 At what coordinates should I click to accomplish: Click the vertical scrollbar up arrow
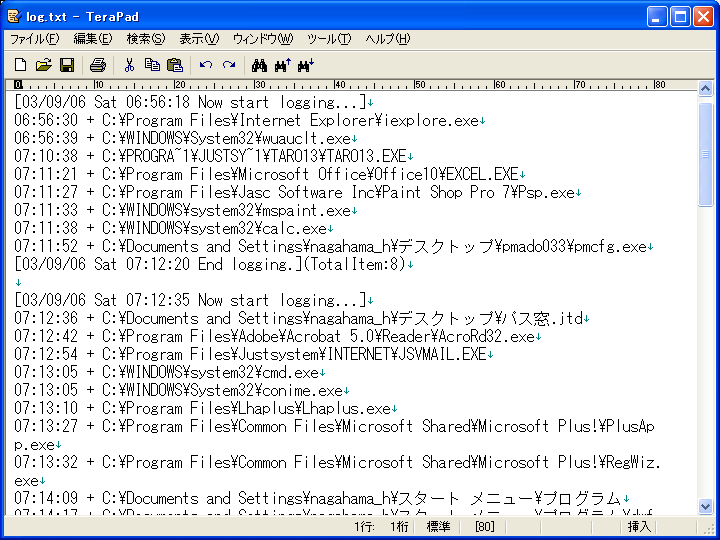(x=705, y=88)
